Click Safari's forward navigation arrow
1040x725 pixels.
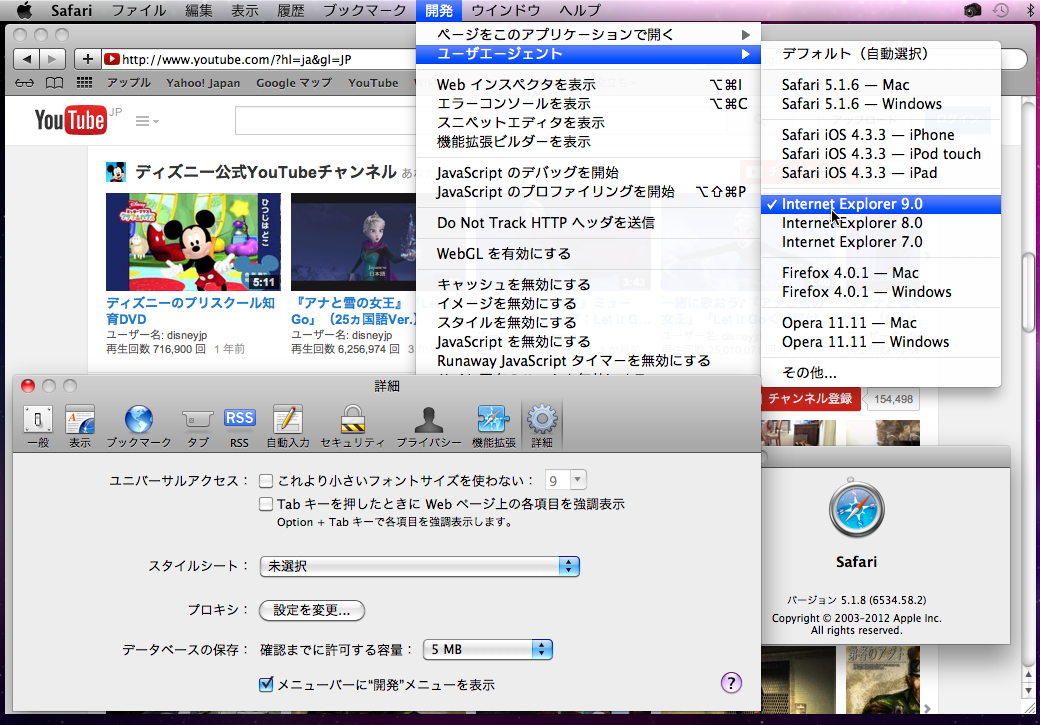52,59
